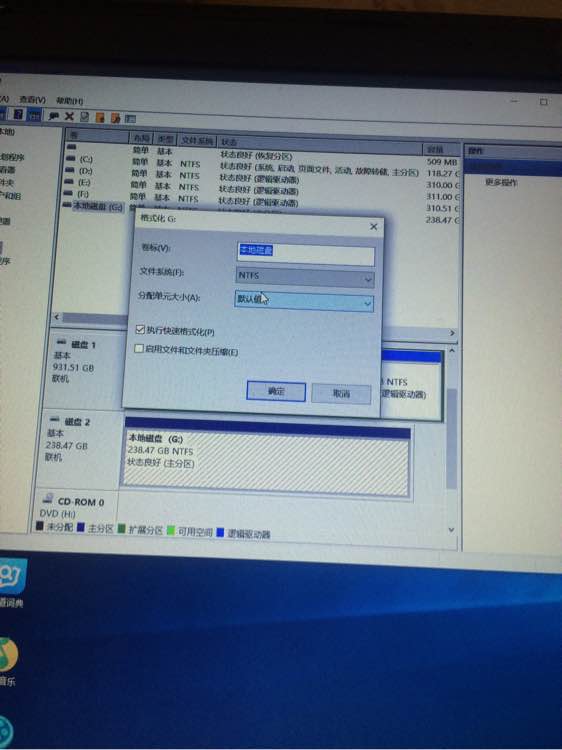
Task: Click the blue question mark help icon
Action: click(x=18, y=114)
